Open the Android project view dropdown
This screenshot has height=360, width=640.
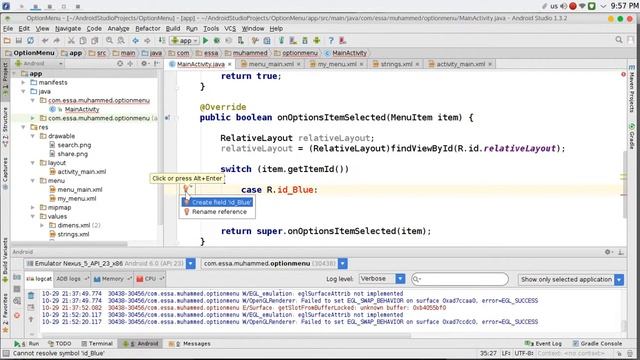tap(39, 64)
